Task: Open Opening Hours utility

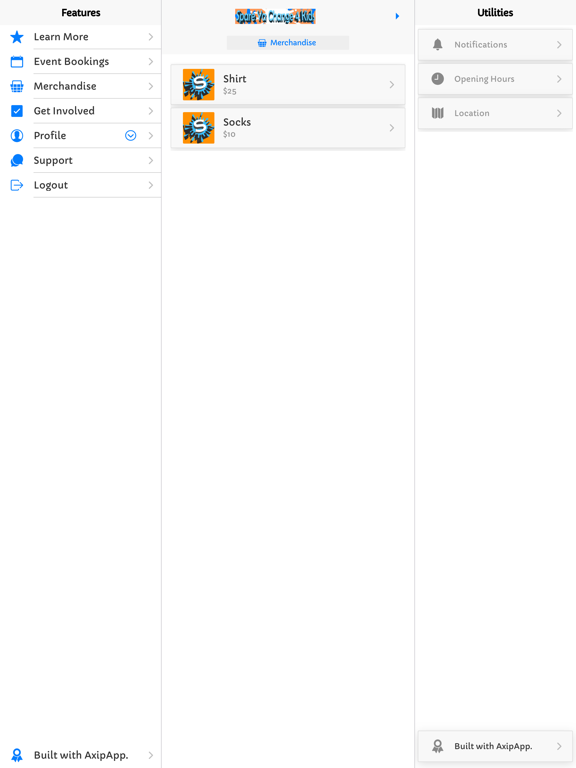Action: 495,79
